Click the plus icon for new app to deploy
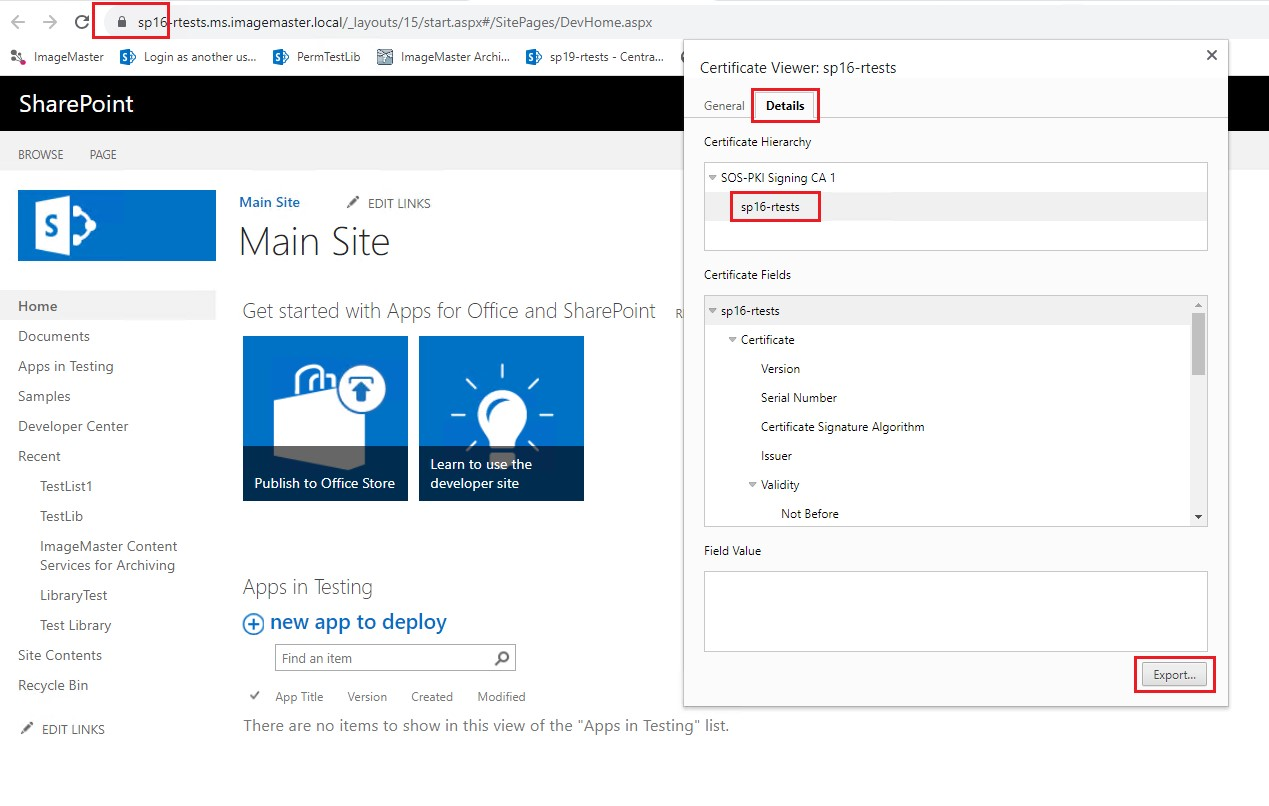Viewport: 1269px width, 806px height. [254, 624]
